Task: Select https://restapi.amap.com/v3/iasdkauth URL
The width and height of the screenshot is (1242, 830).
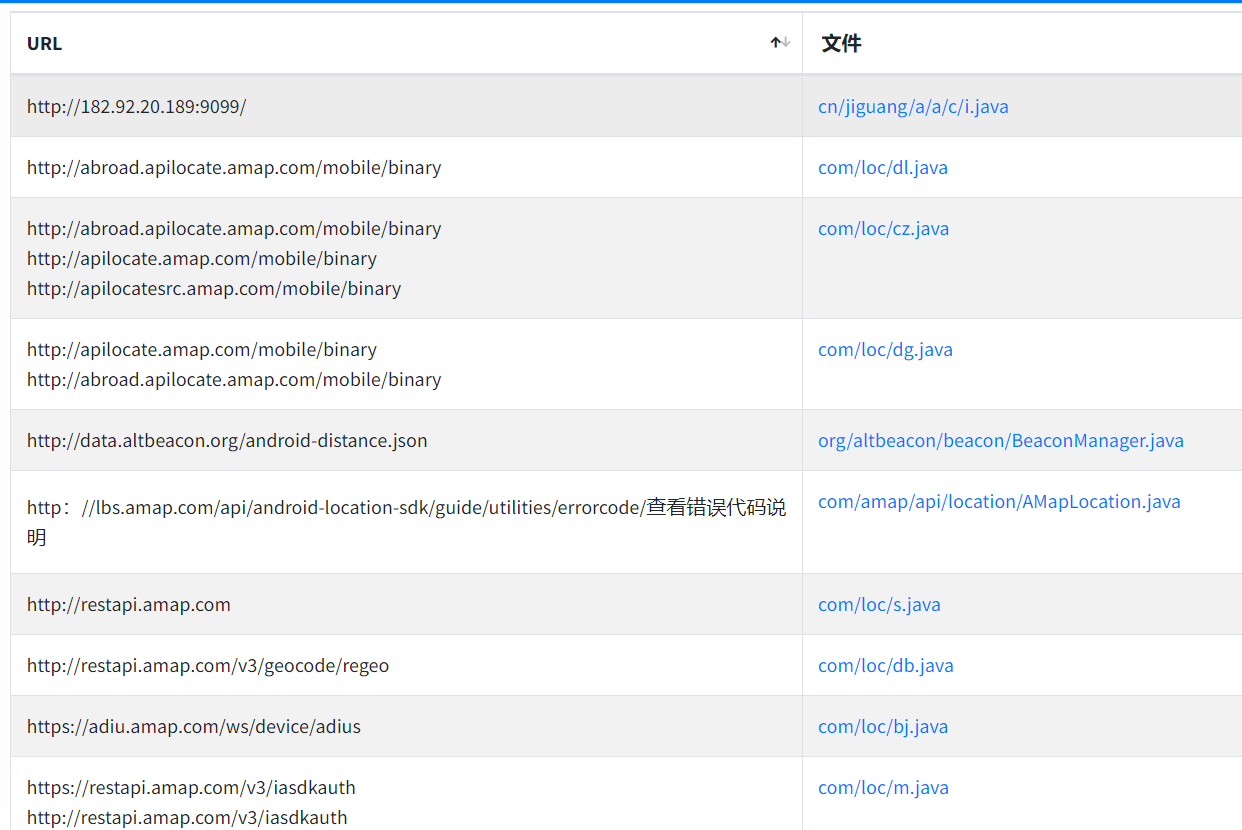Action: click(x=191, y=787)
